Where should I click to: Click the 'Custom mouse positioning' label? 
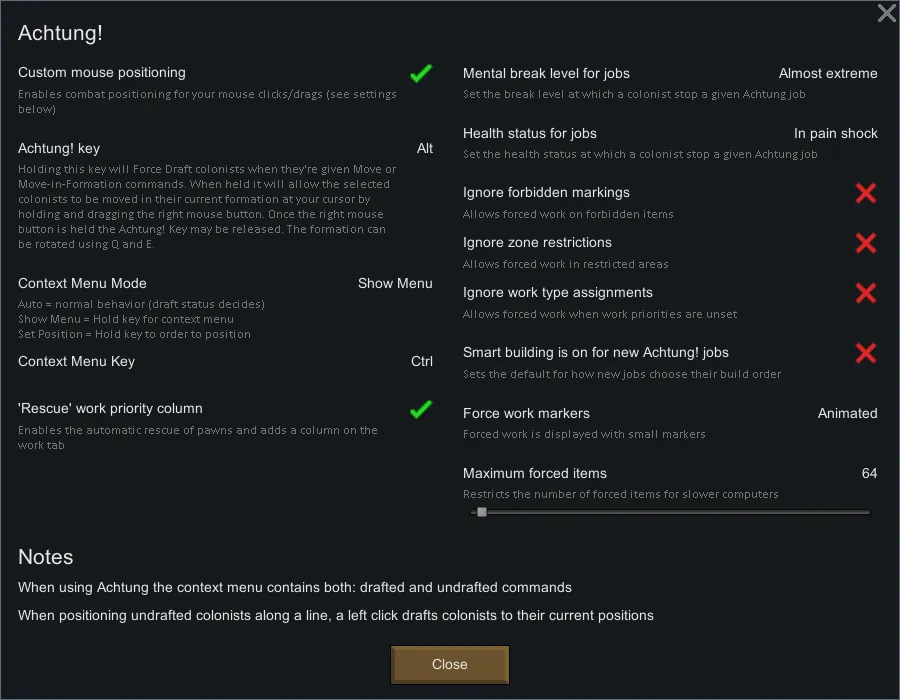pyautogui.click(x=102, y=72)
